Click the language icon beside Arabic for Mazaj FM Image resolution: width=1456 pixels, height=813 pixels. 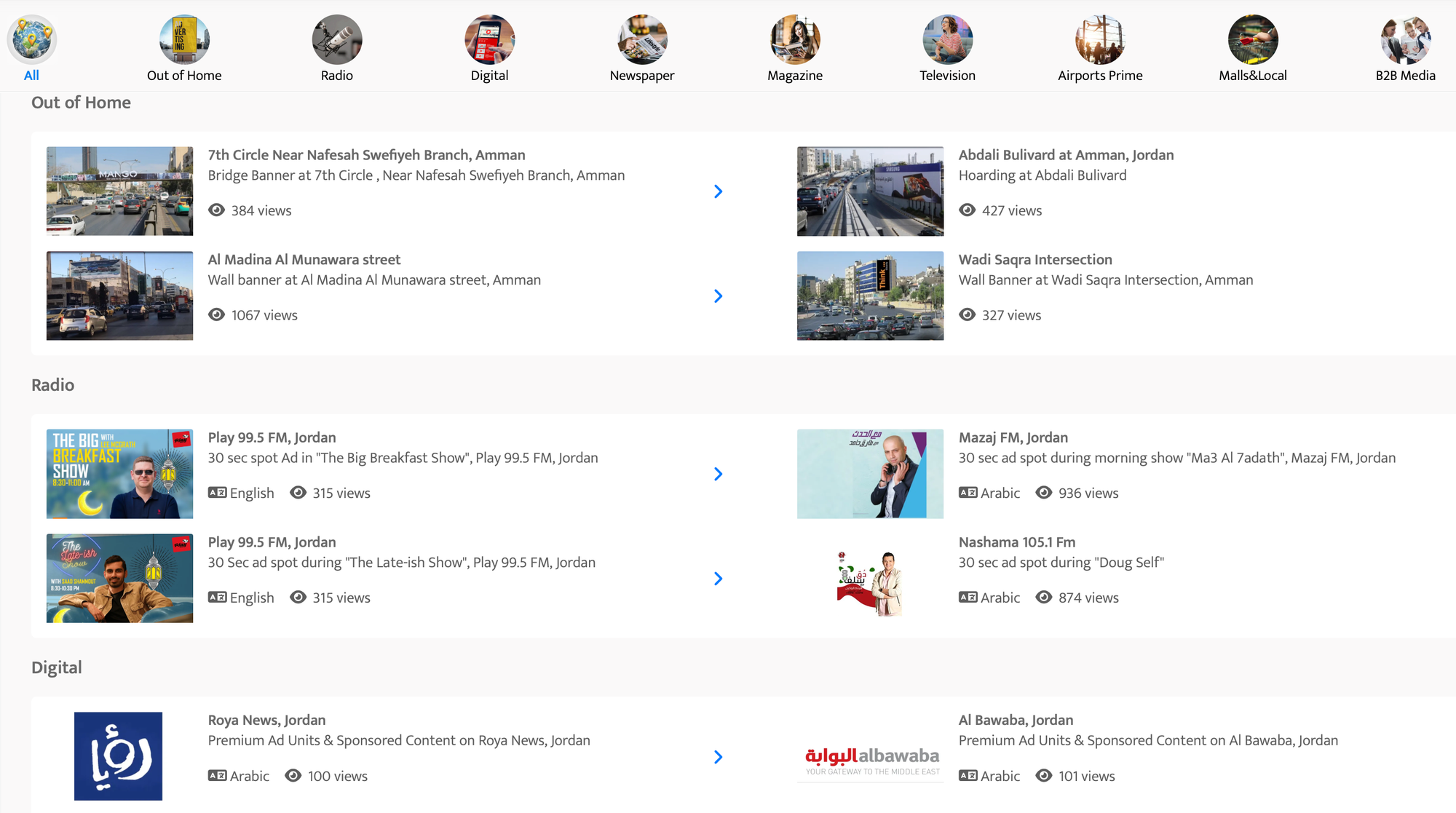click(968, 493)
